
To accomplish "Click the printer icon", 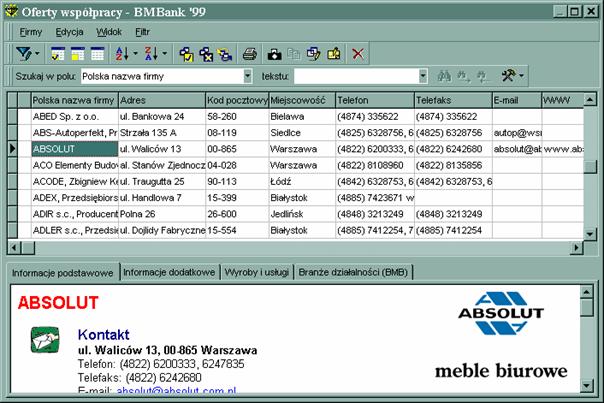I will tap(250, 54).
